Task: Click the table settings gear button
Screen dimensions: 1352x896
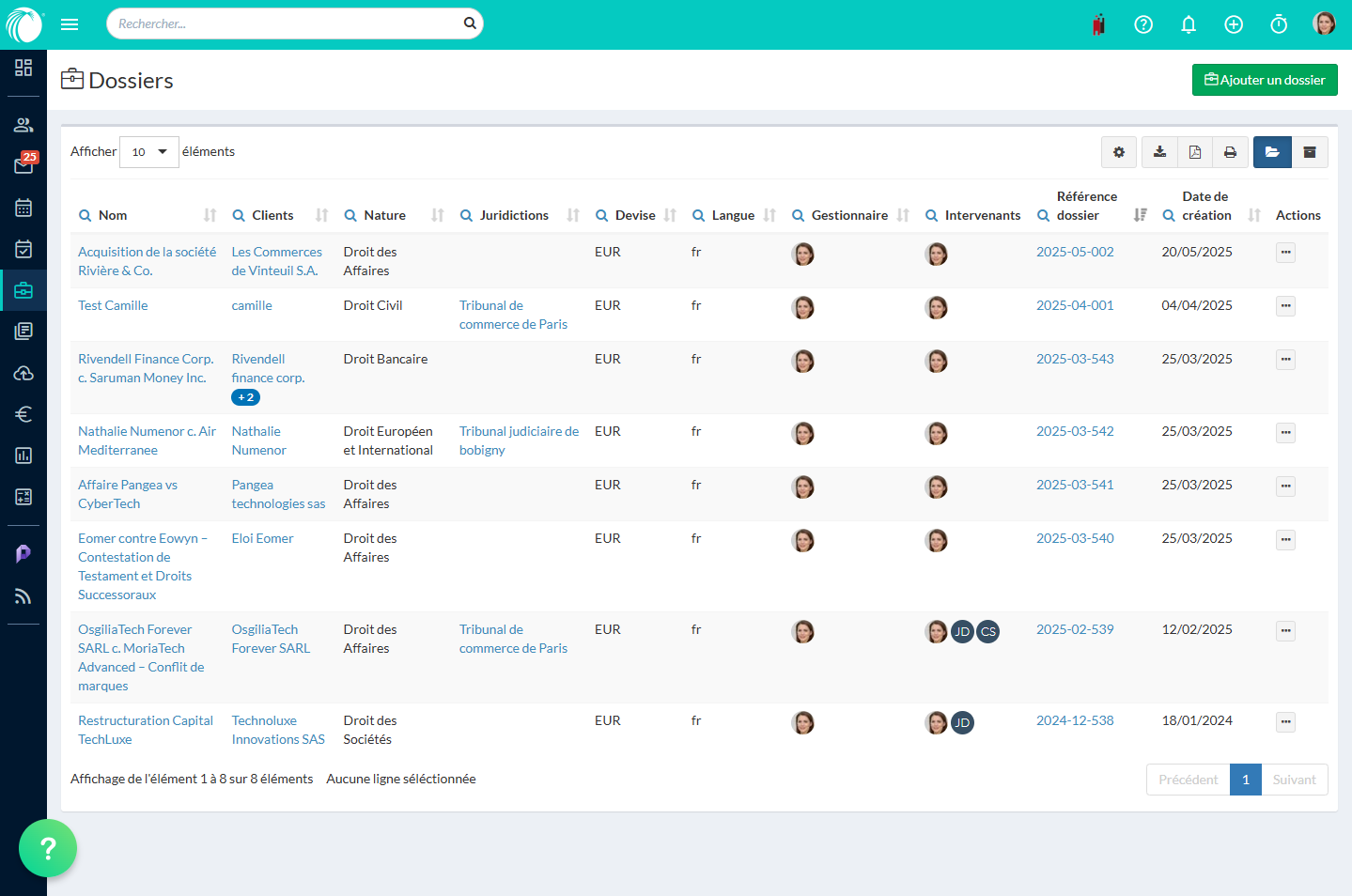Action: point(1119,152)
